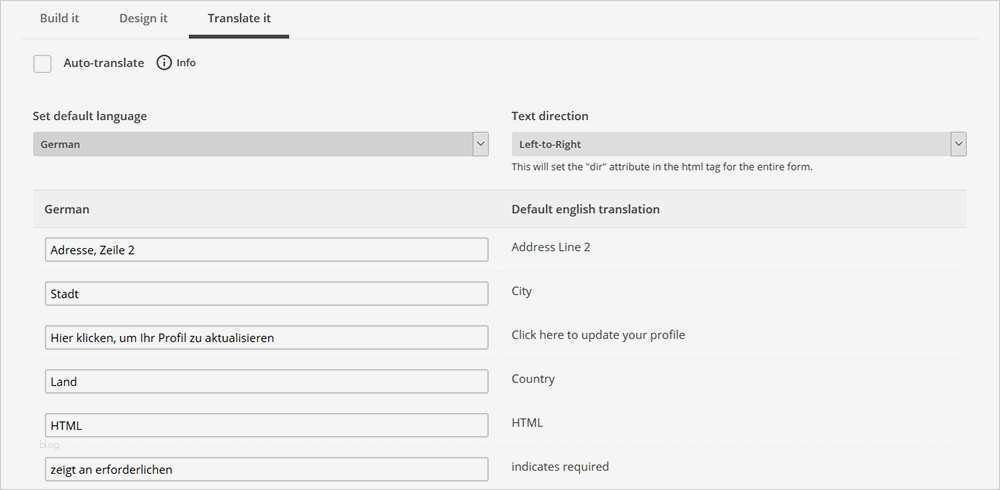1000x490 pixels.
Task: Click the Default english translation header
Action: [585, 209]
